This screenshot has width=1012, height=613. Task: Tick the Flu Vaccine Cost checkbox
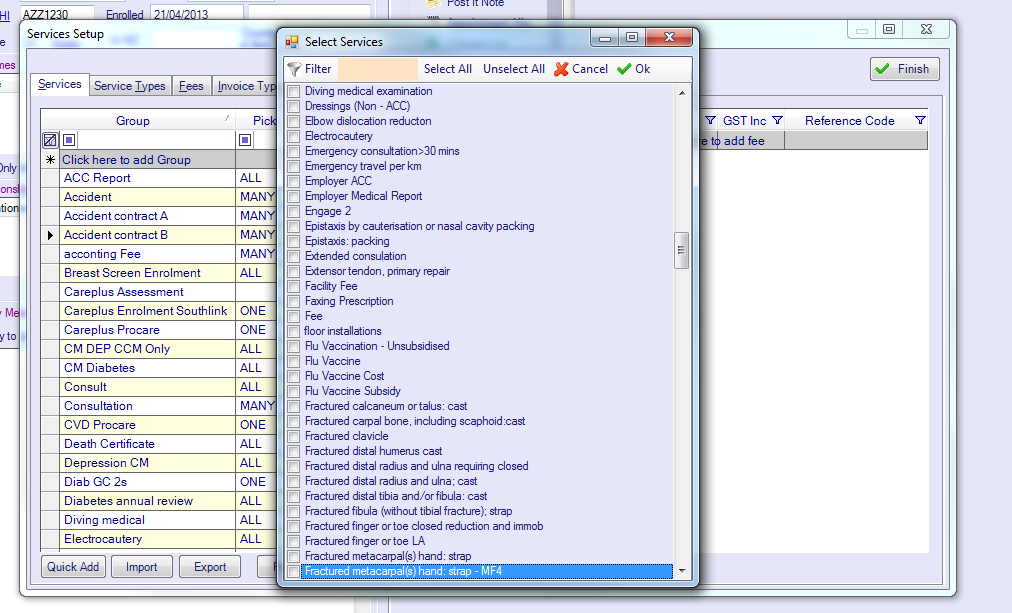pos(294,376)
